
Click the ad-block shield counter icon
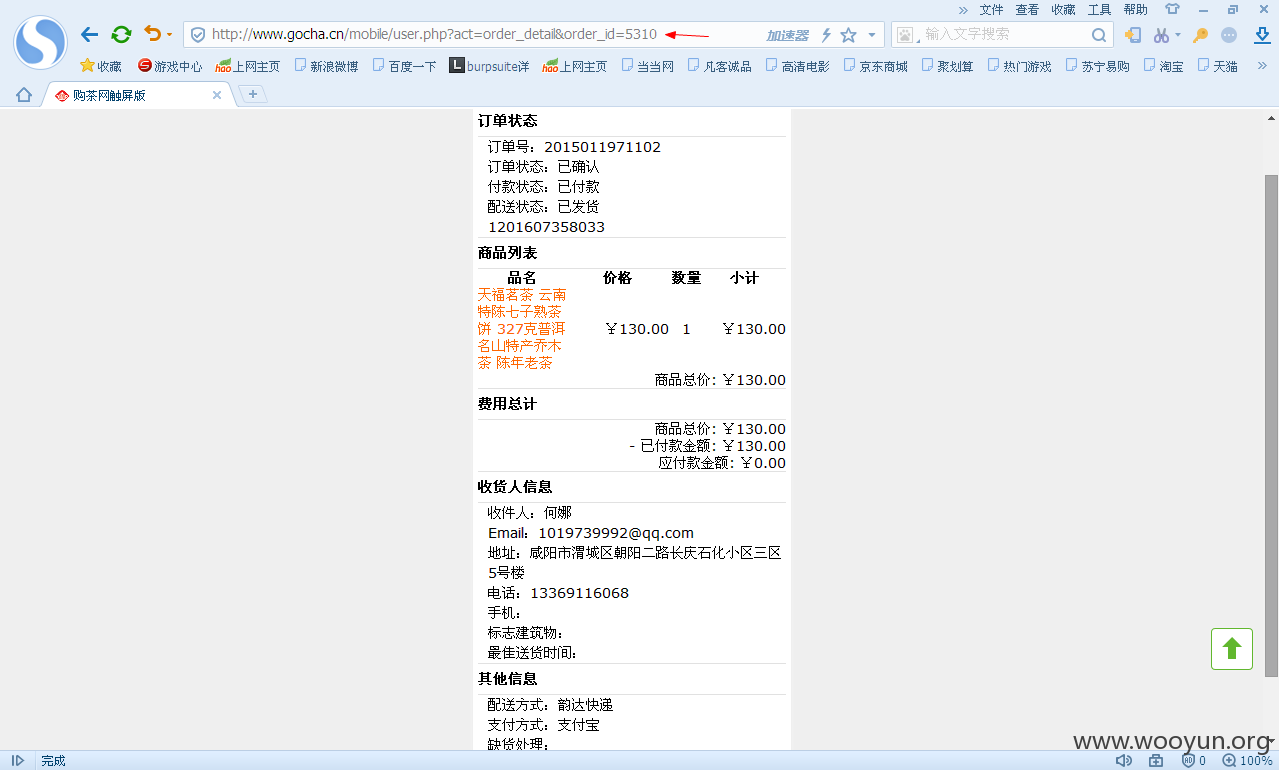coord(1194,761)
